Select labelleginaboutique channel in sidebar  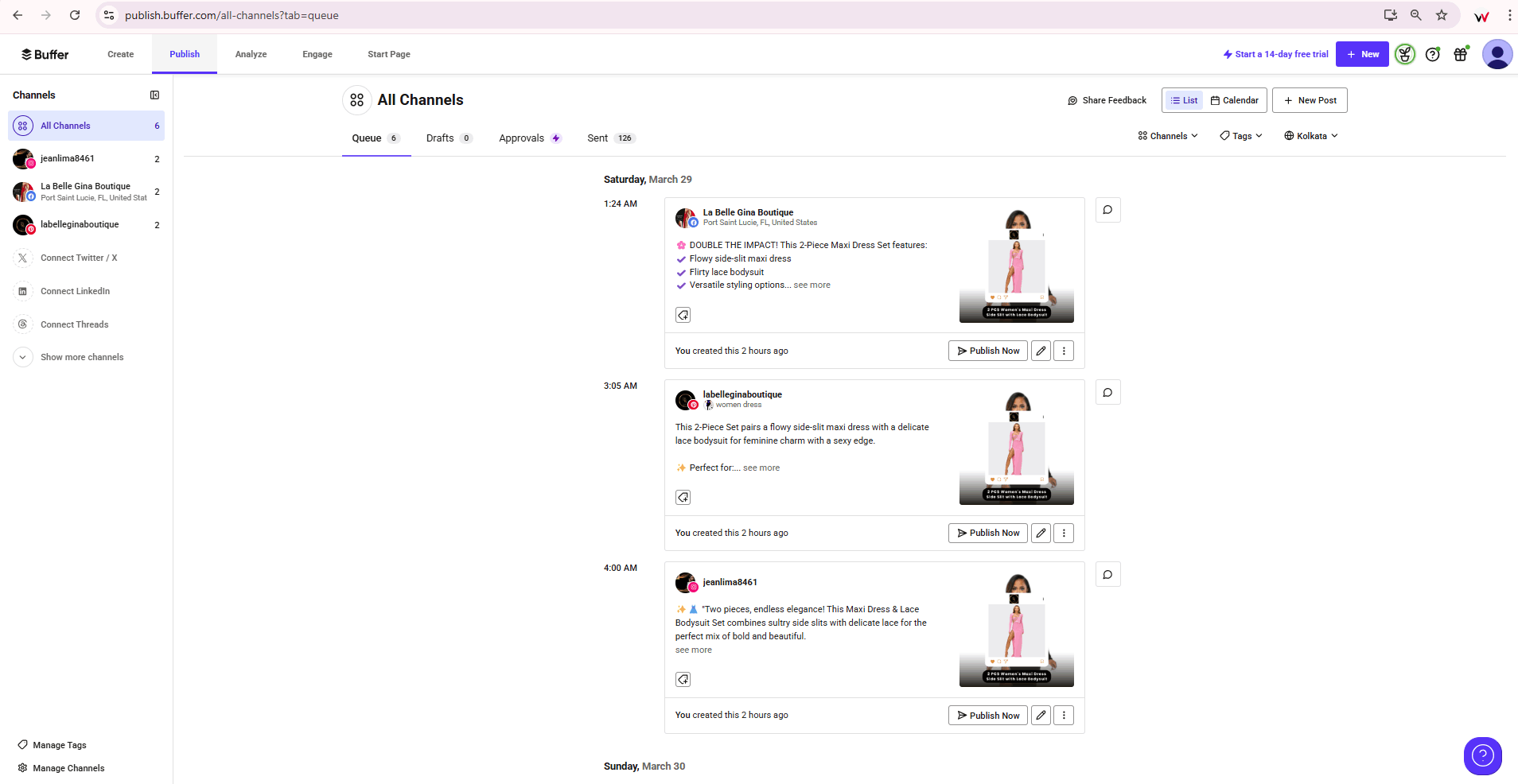point(86,225)
